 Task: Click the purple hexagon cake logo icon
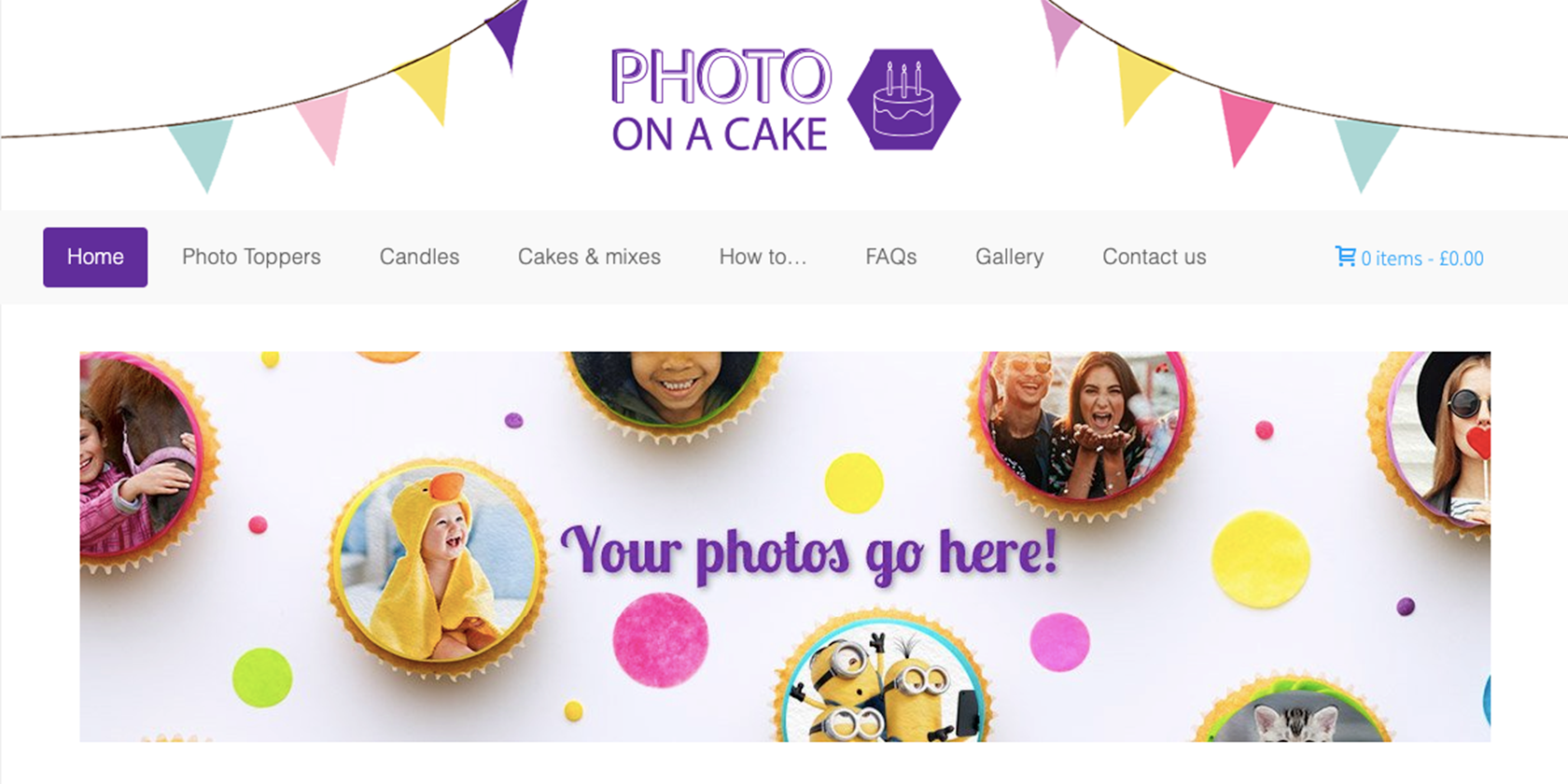[903, 99]
